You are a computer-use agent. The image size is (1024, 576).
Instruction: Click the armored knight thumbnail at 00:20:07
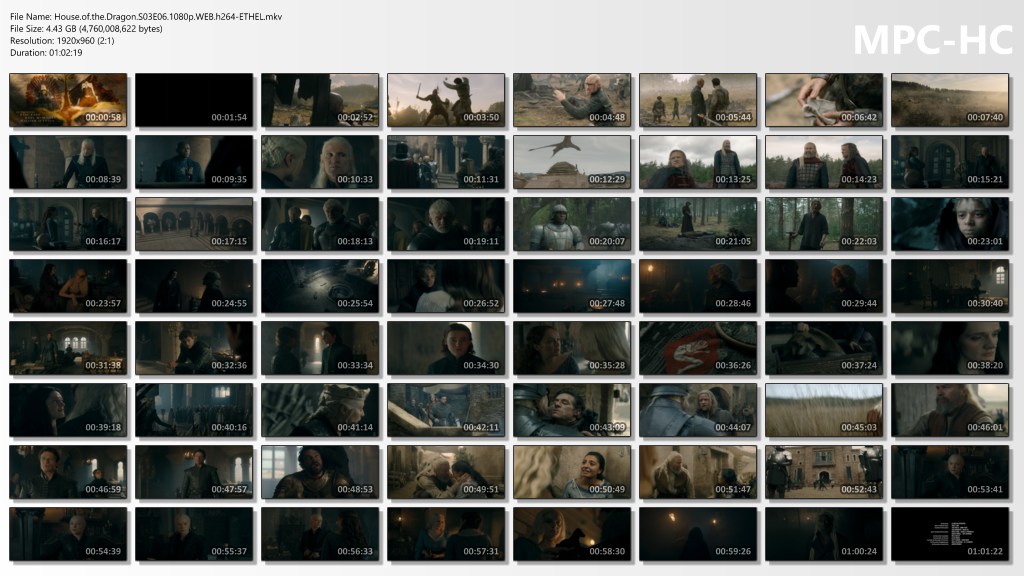pos(572,224)
